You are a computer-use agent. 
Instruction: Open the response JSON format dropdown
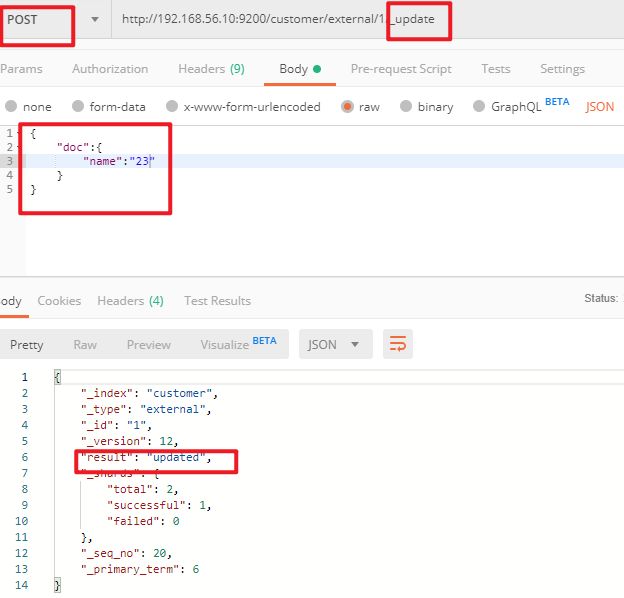(x=336, y=344)
